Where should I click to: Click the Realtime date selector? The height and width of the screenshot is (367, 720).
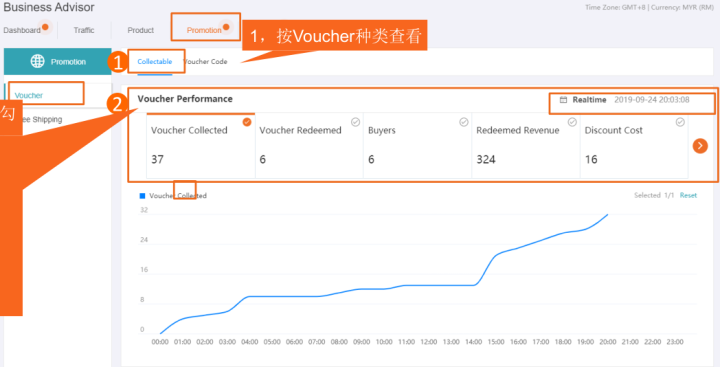pos(624,100)
